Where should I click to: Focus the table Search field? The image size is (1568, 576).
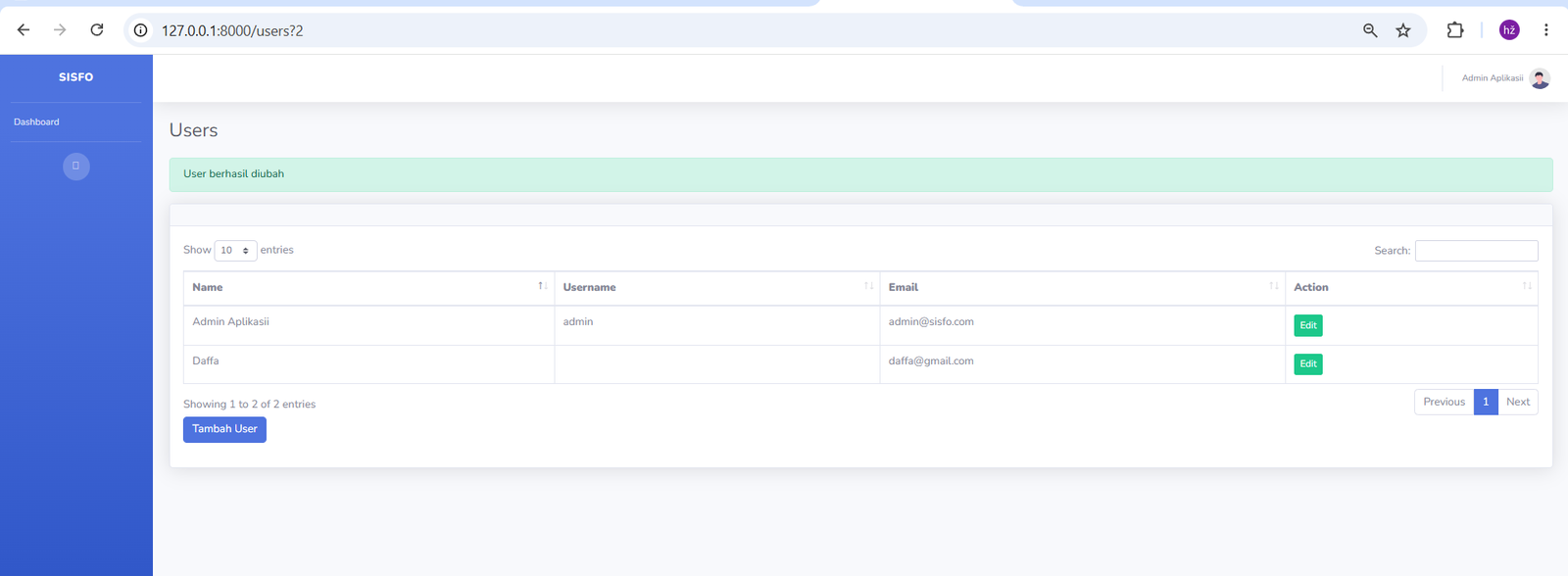[x=1476, y=251]
